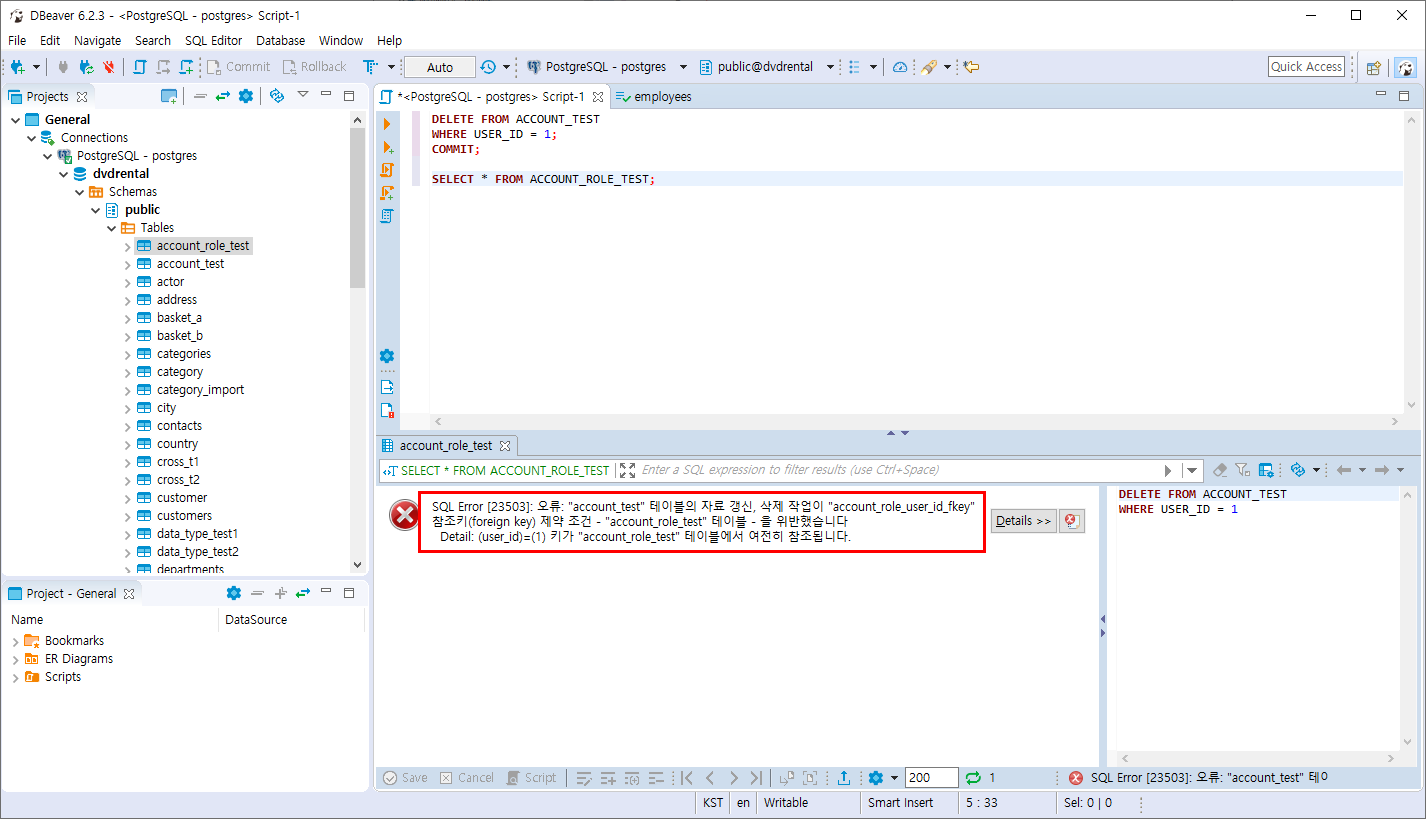This screenshot has height=819, width=1426.
Task: Click Create new connection in Projects panel
Action: click(x=169, y=96)
